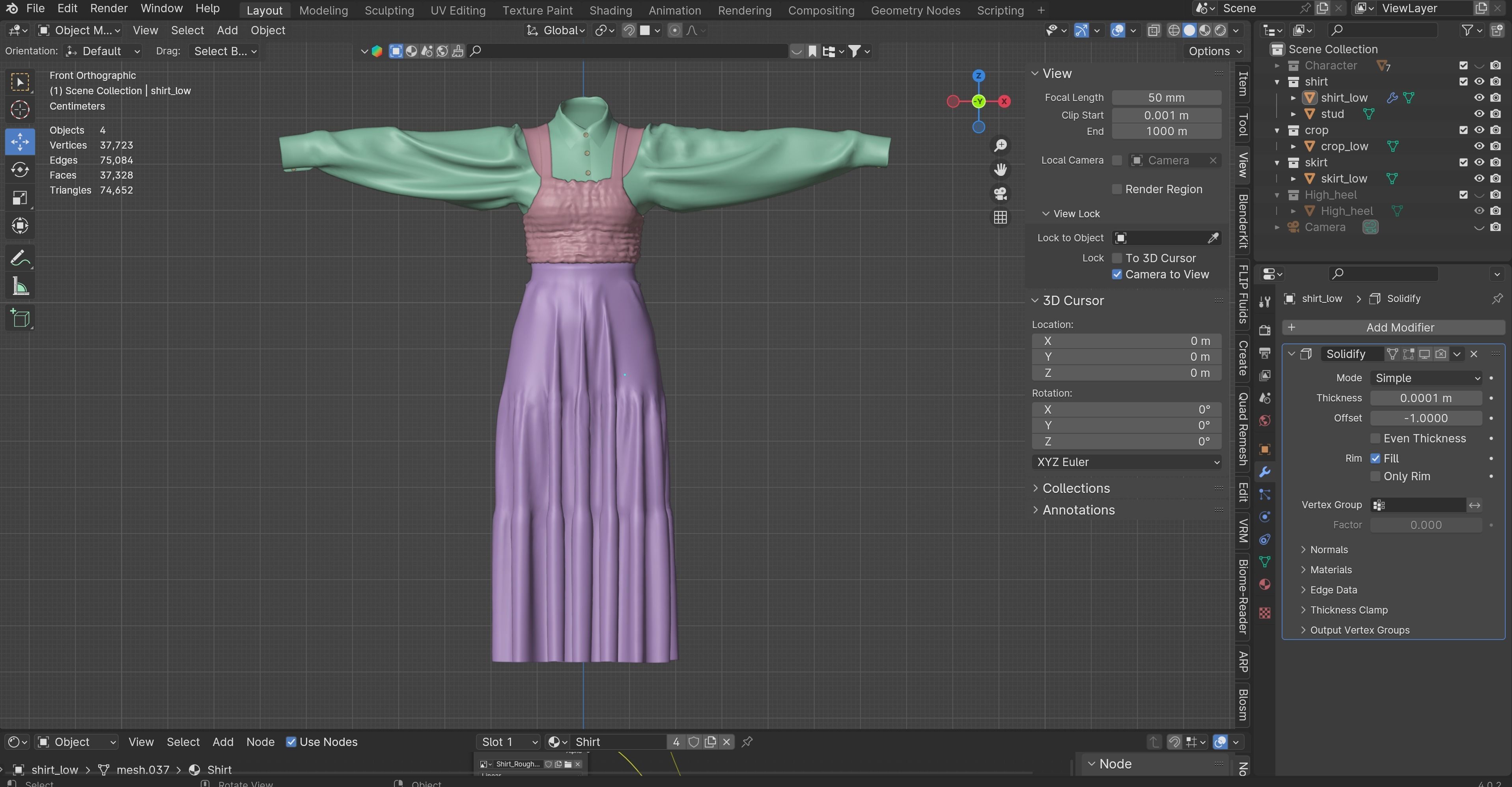
Task: Select the 3D Cursor tool
Action: [x=20, y=110]
